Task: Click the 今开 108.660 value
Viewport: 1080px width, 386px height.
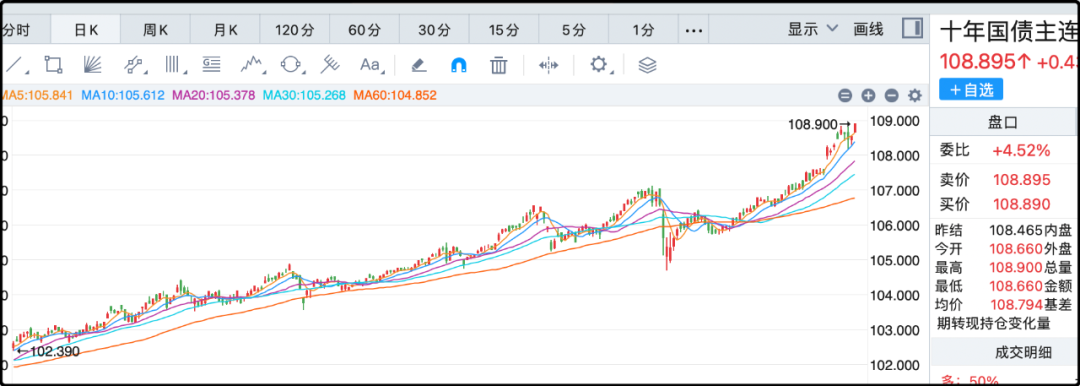Action: pyautogui.click(x=1017, y=249)
